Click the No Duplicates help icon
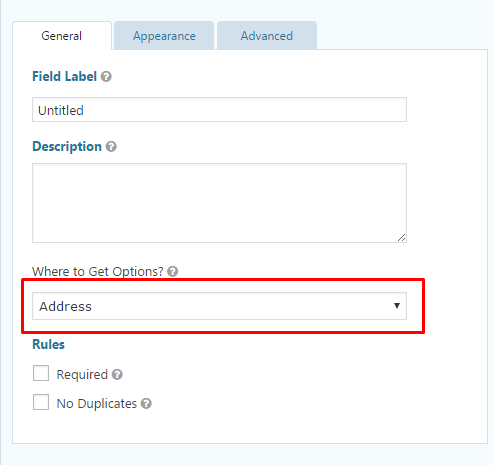 coord(146,404)
